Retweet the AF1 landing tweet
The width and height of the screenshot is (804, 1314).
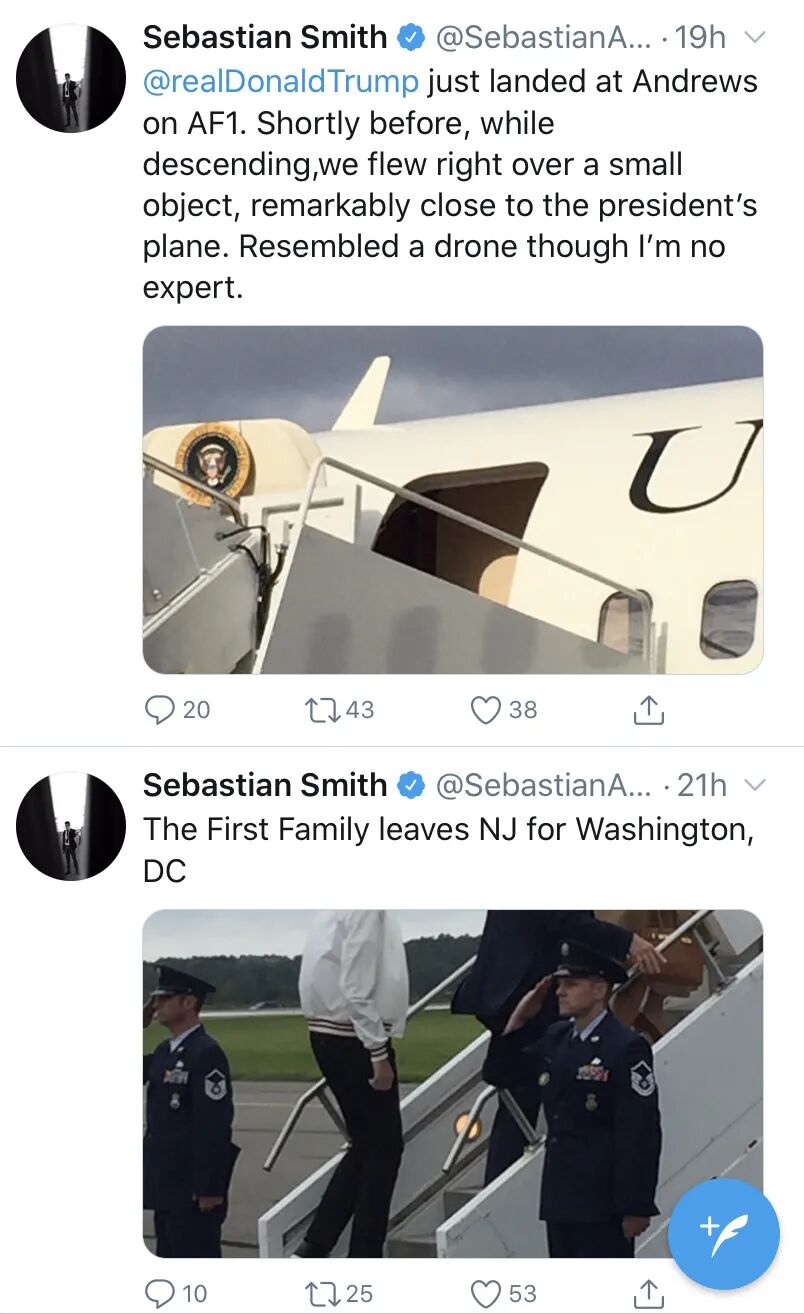(x=324, y=709)
